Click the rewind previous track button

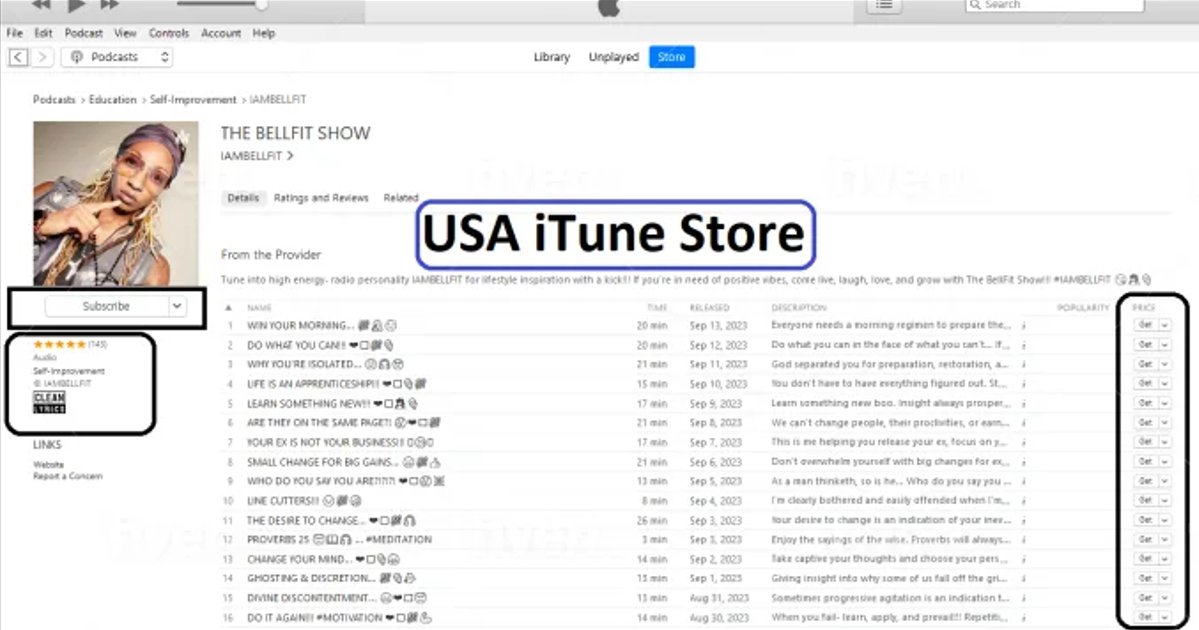click(x=41, y=4)
